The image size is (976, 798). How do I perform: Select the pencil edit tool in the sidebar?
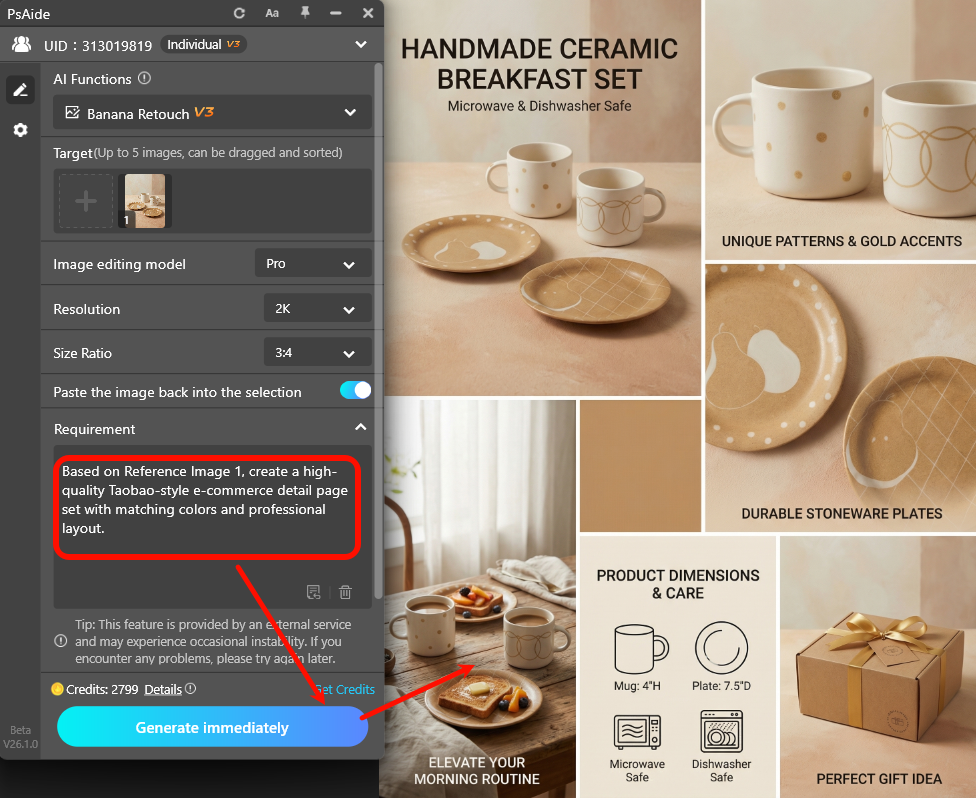pos(20,90)
